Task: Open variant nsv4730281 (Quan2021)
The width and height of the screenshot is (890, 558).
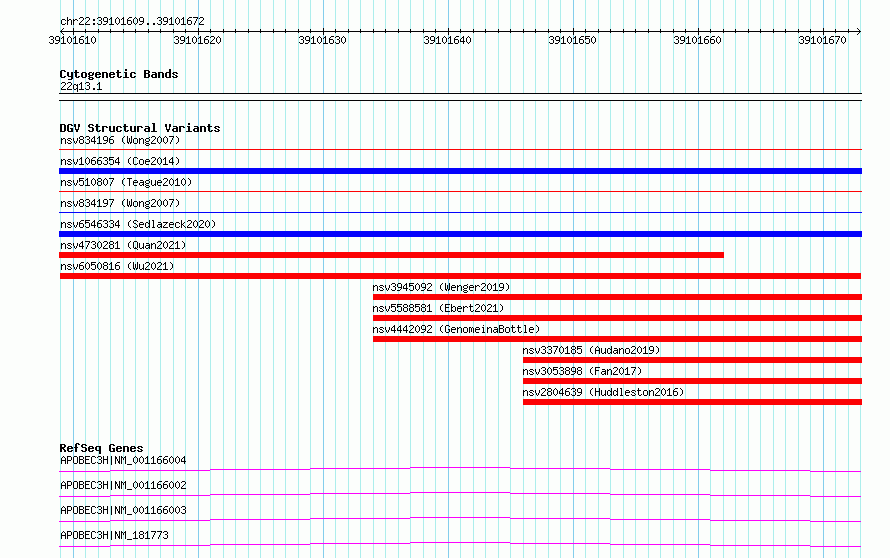Action: tap(123, 245)
